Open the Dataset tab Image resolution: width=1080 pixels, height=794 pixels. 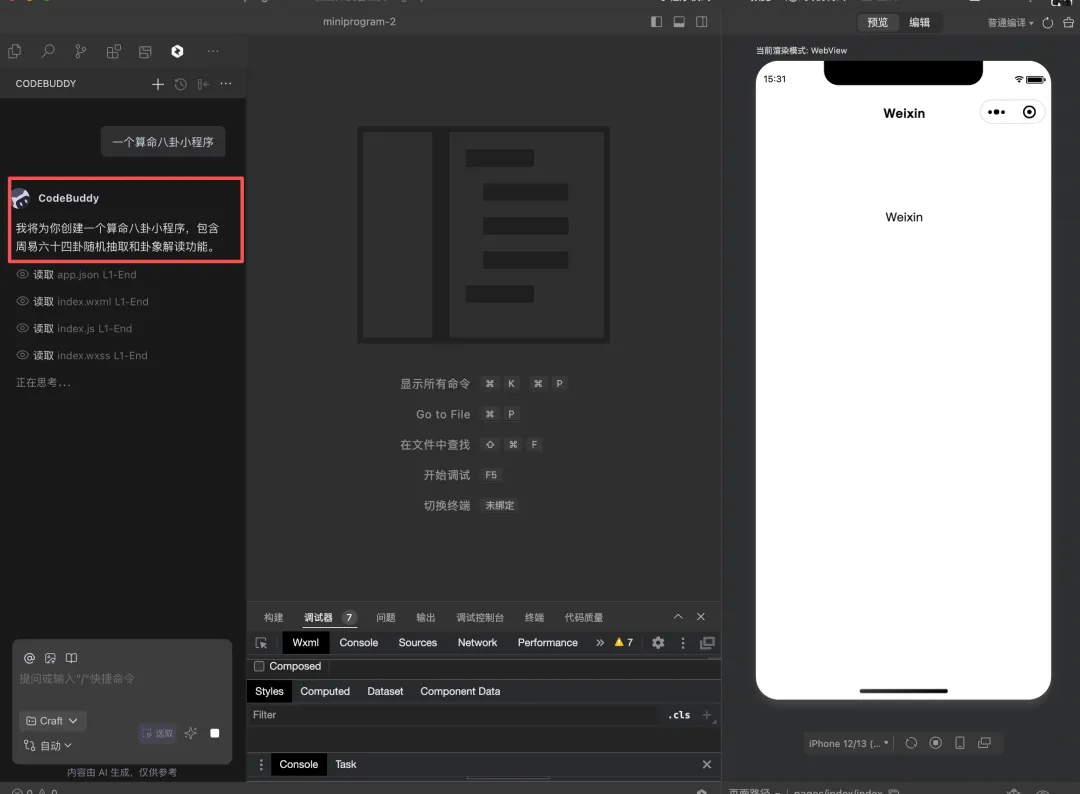point(385,692)
